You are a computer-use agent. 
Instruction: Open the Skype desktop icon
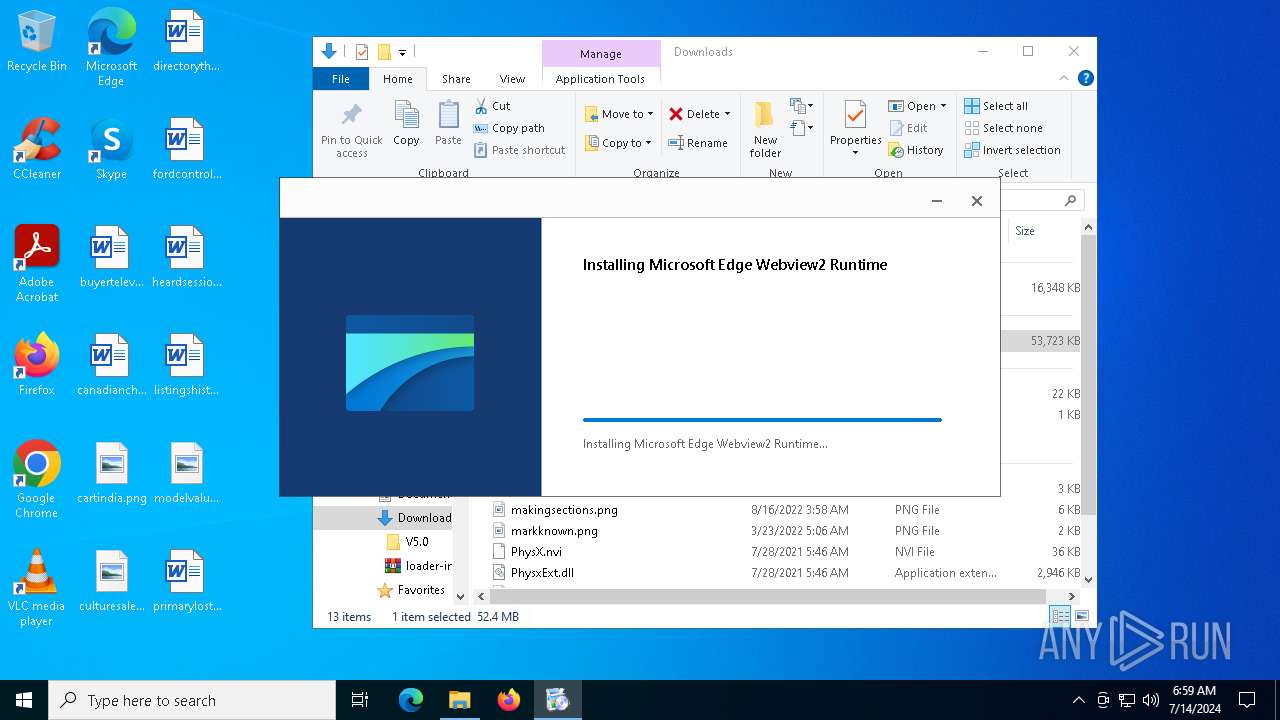click(111, 149)
